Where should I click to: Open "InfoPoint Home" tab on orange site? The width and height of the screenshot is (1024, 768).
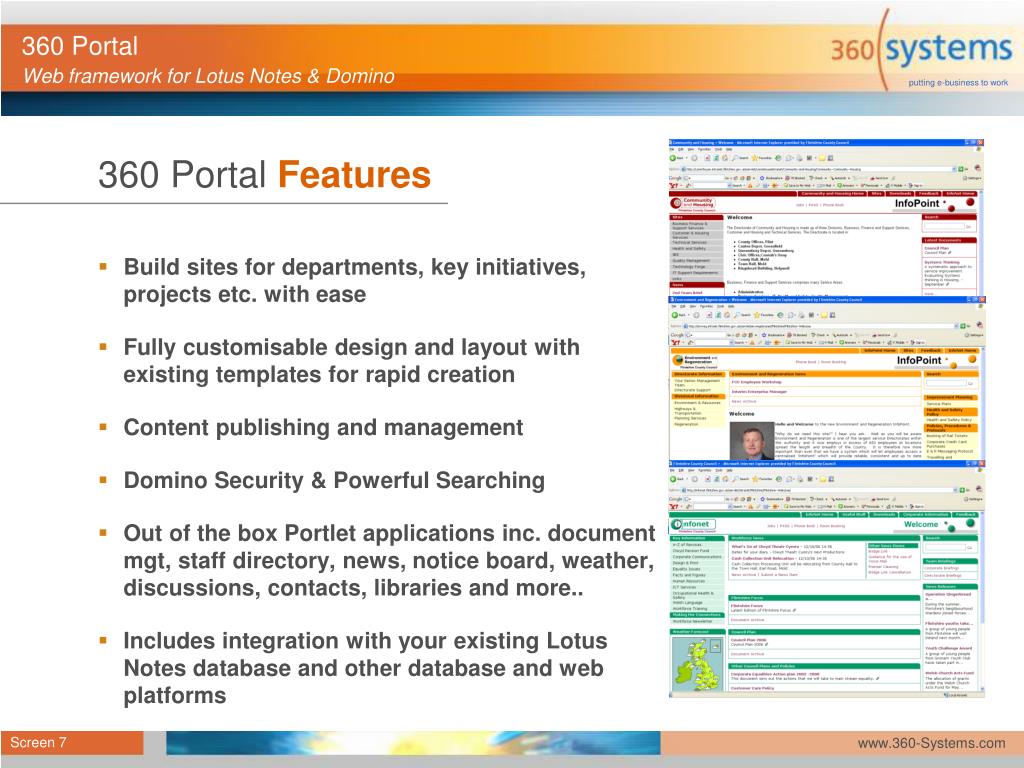coord(880,351)
